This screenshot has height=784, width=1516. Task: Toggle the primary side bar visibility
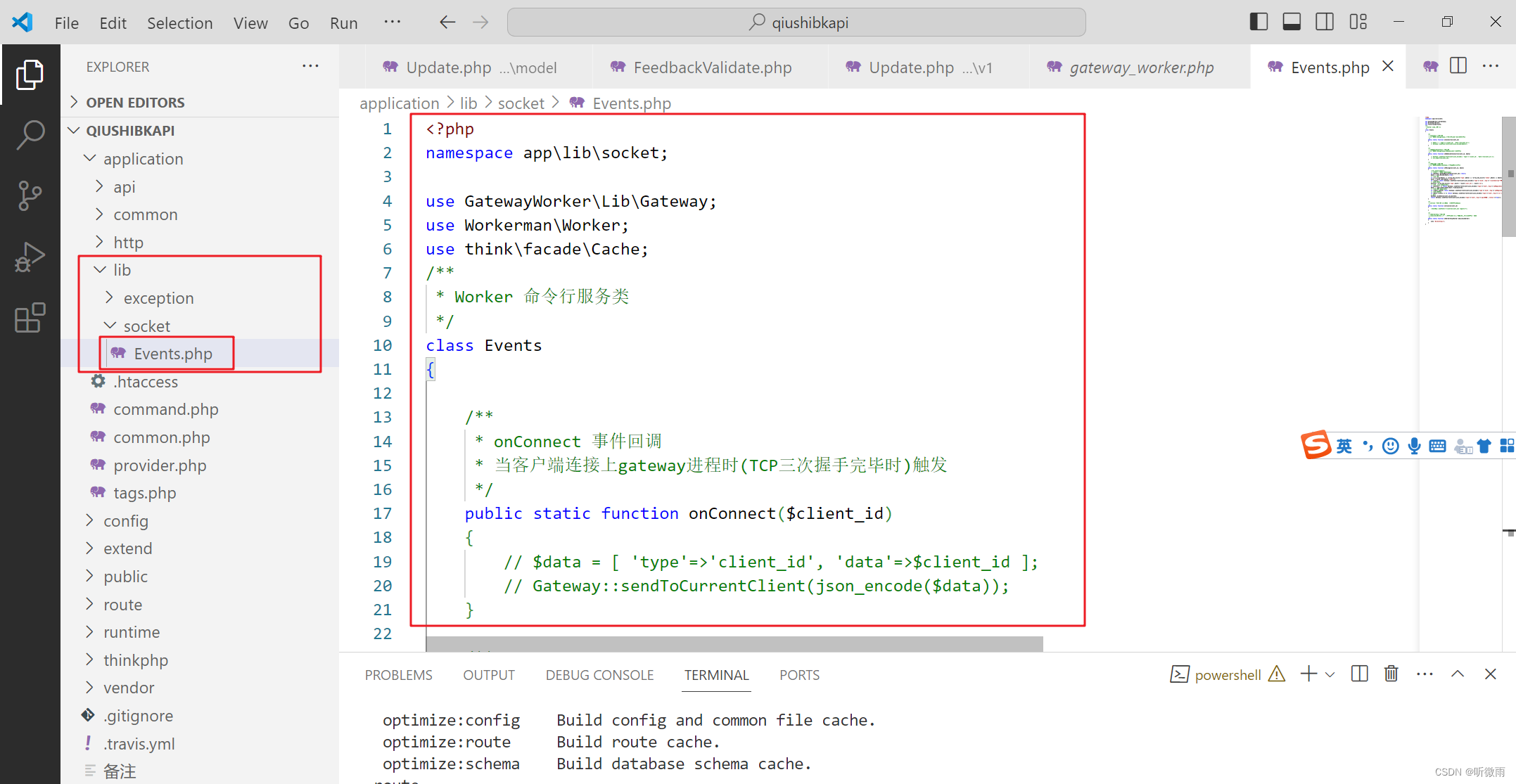tap(1259, 22)
